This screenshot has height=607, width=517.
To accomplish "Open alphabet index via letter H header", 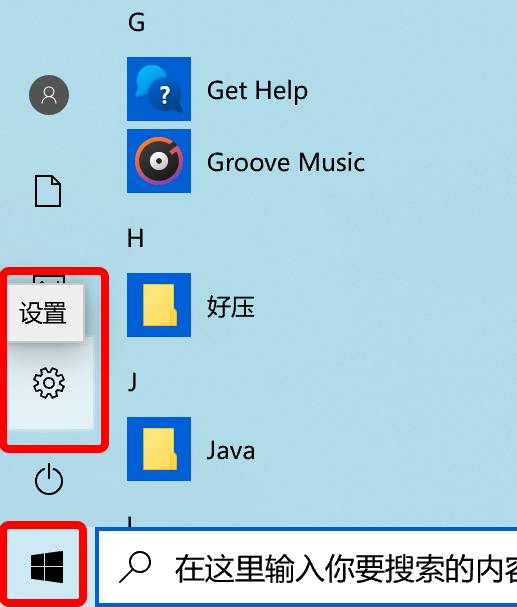I will [x=135, y=238].
